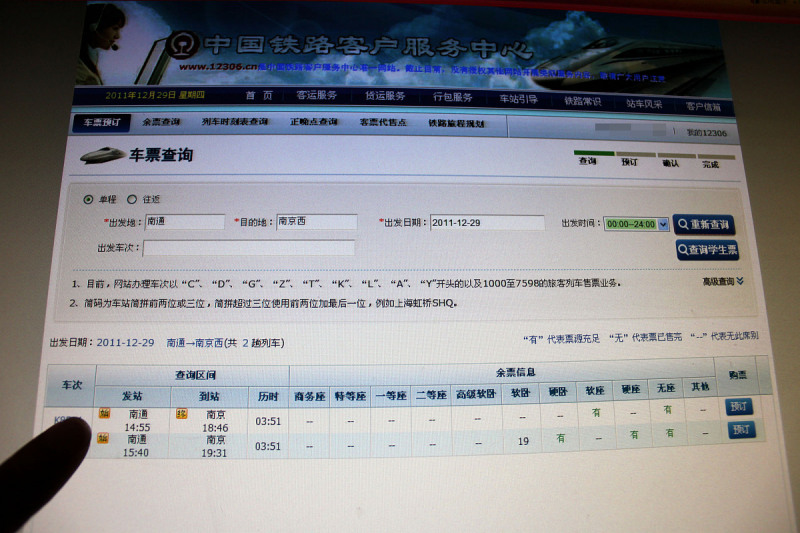
Task: Click the 03:51 duration in the 14:55 row
Action: (x=268, y=421)
